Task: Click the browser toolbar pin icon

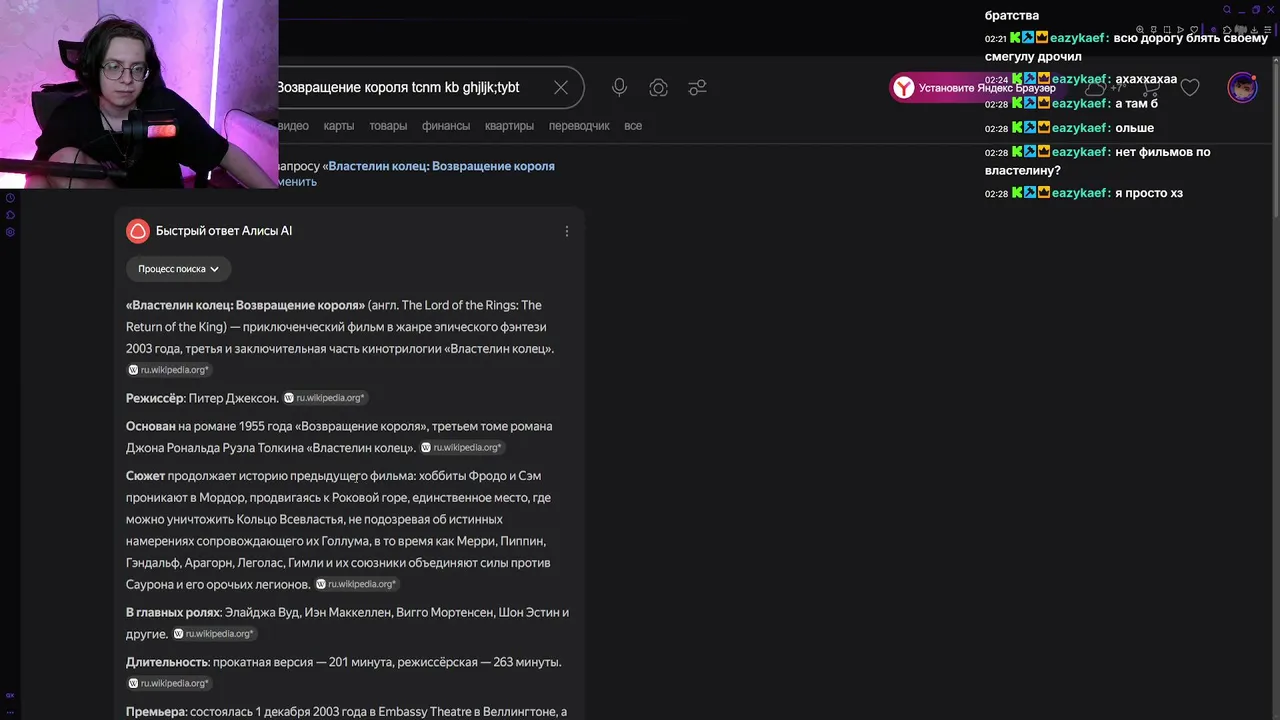Action: 1154,31
